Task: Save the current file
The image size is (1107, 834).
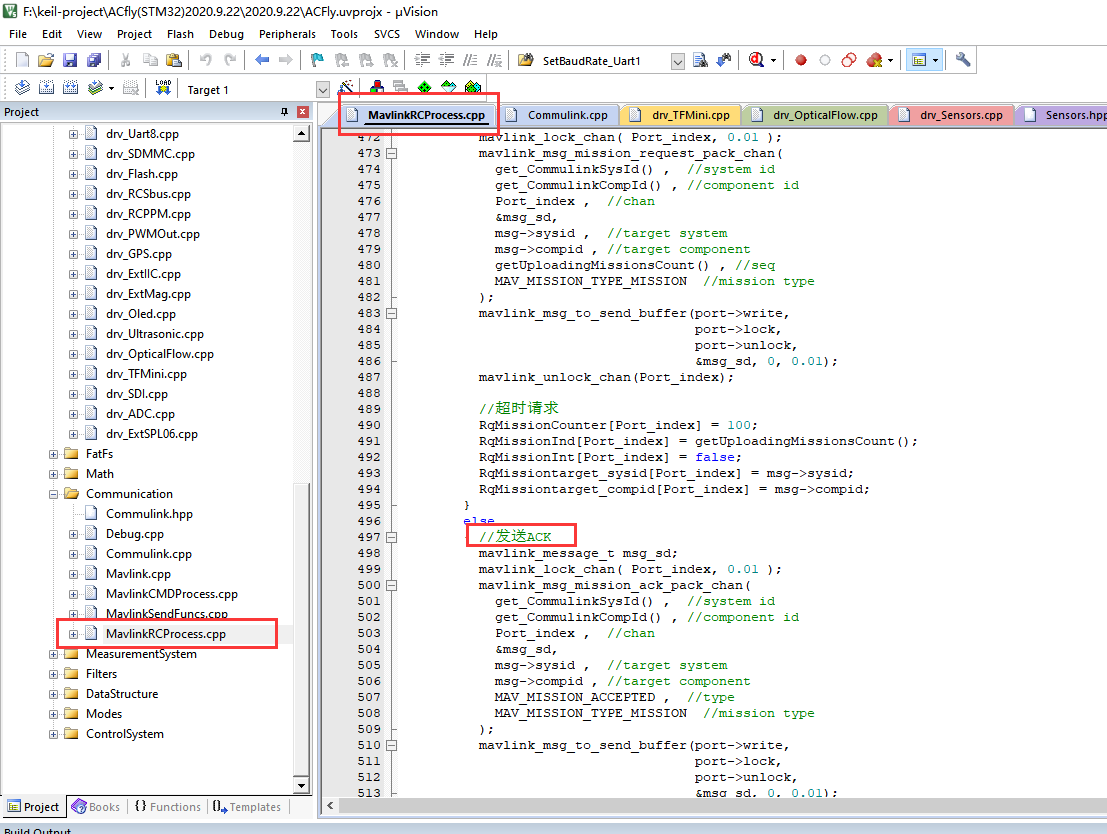Action: point(70,60)
